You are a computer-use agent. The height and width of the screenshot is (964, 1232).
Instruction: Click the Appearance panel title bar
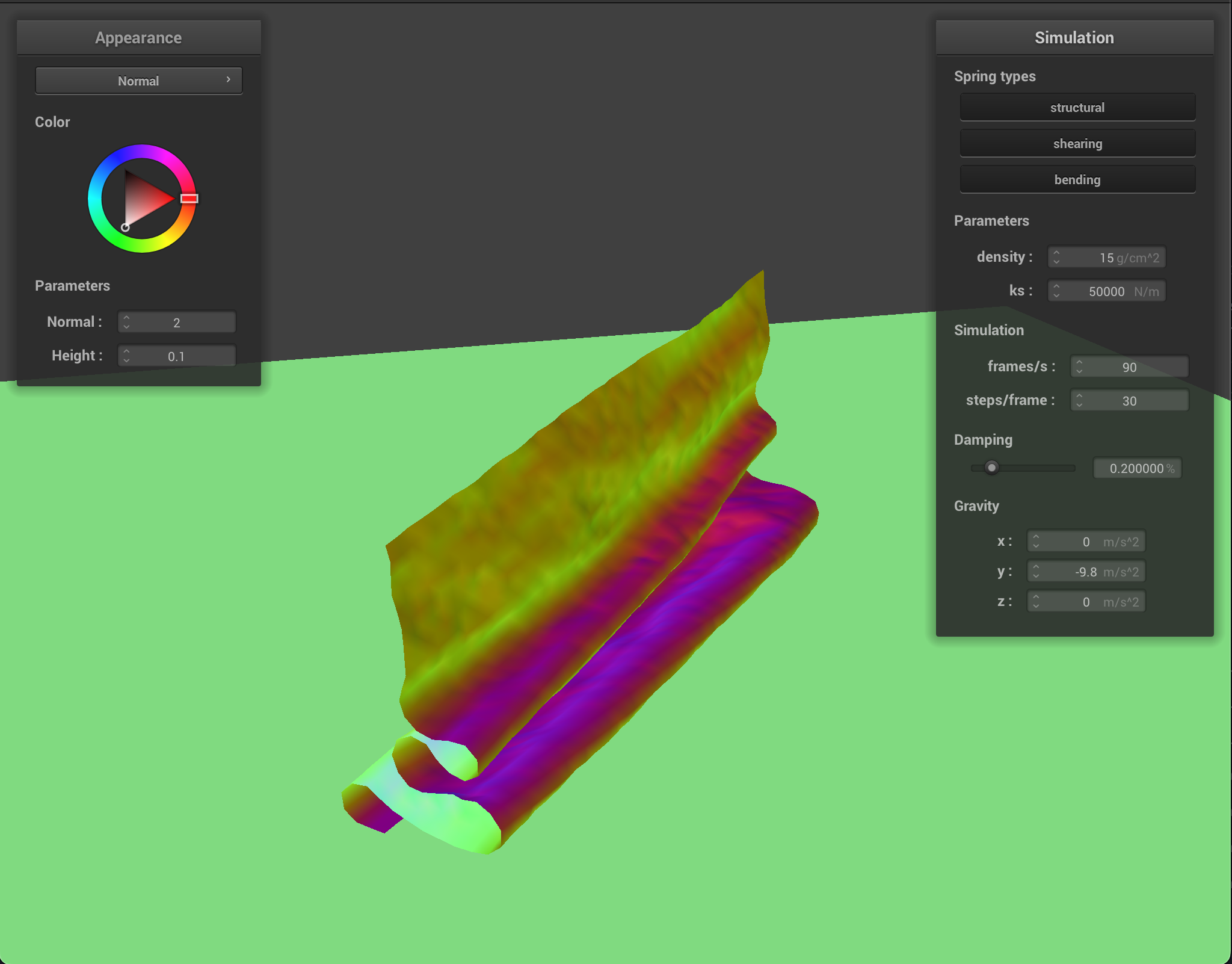coord(138,38)
